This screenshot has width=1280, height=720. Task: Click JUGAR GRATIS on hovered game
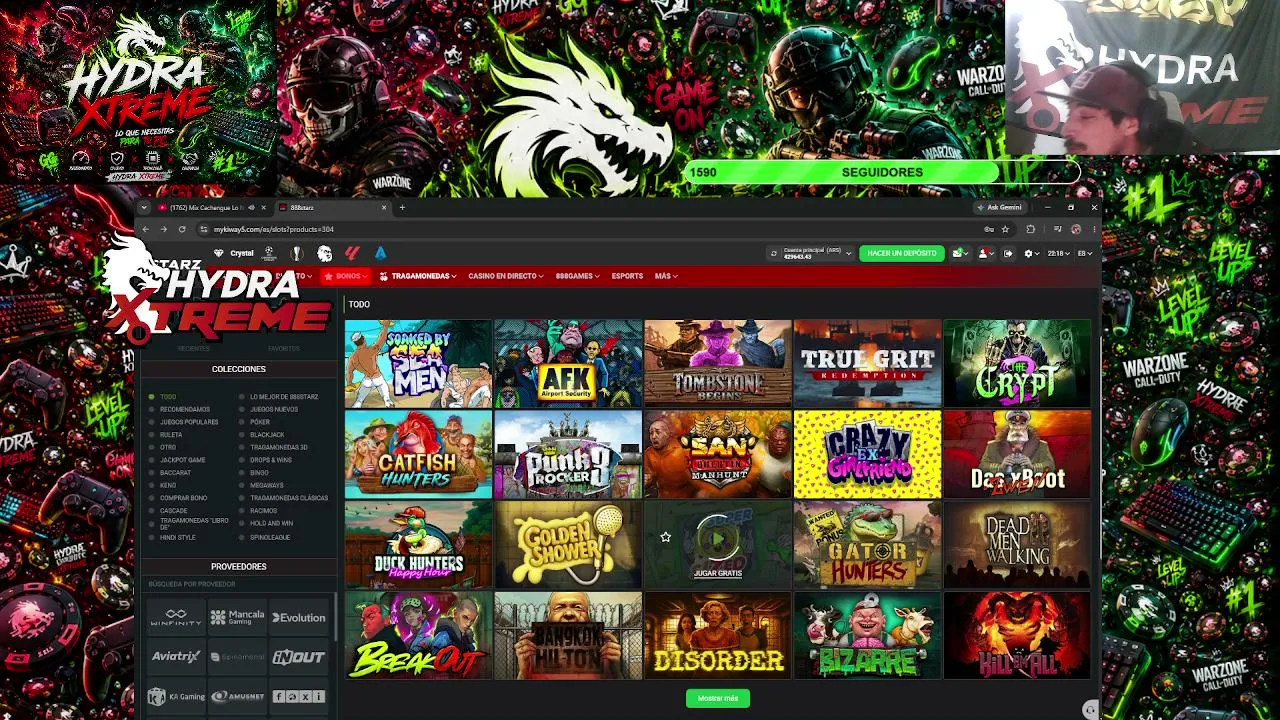pyautogui.click(x=718, y=573)
